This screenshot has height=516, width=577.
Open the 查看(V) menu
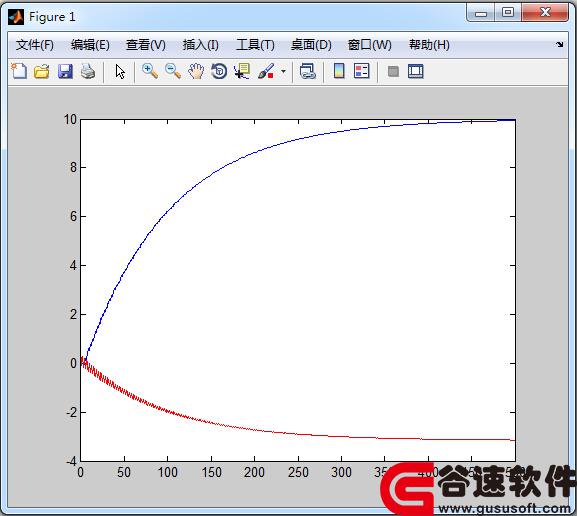click(146, 45)
